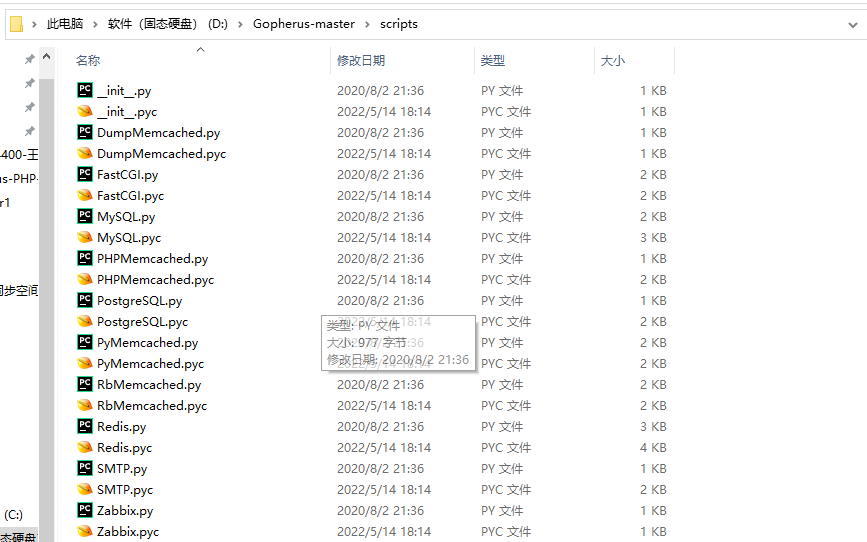Screen dimensions: 867x542
Task: Select the 同步空间 sidebar item
Action: [18, 290]
